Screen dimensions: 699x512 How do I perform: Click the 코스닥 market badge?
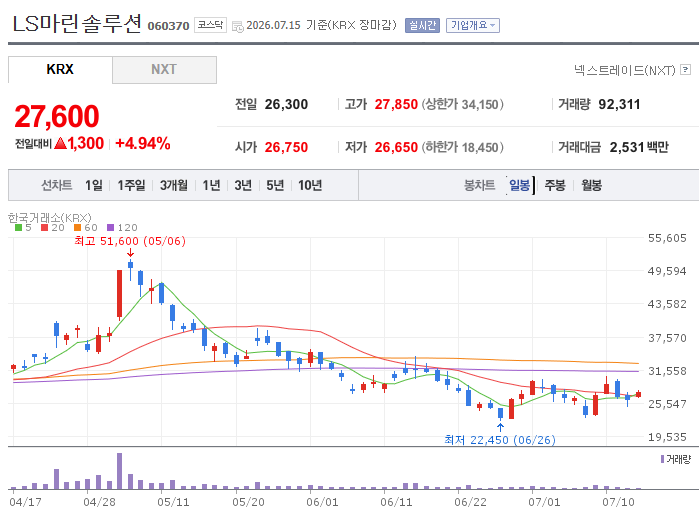[210, 25]
